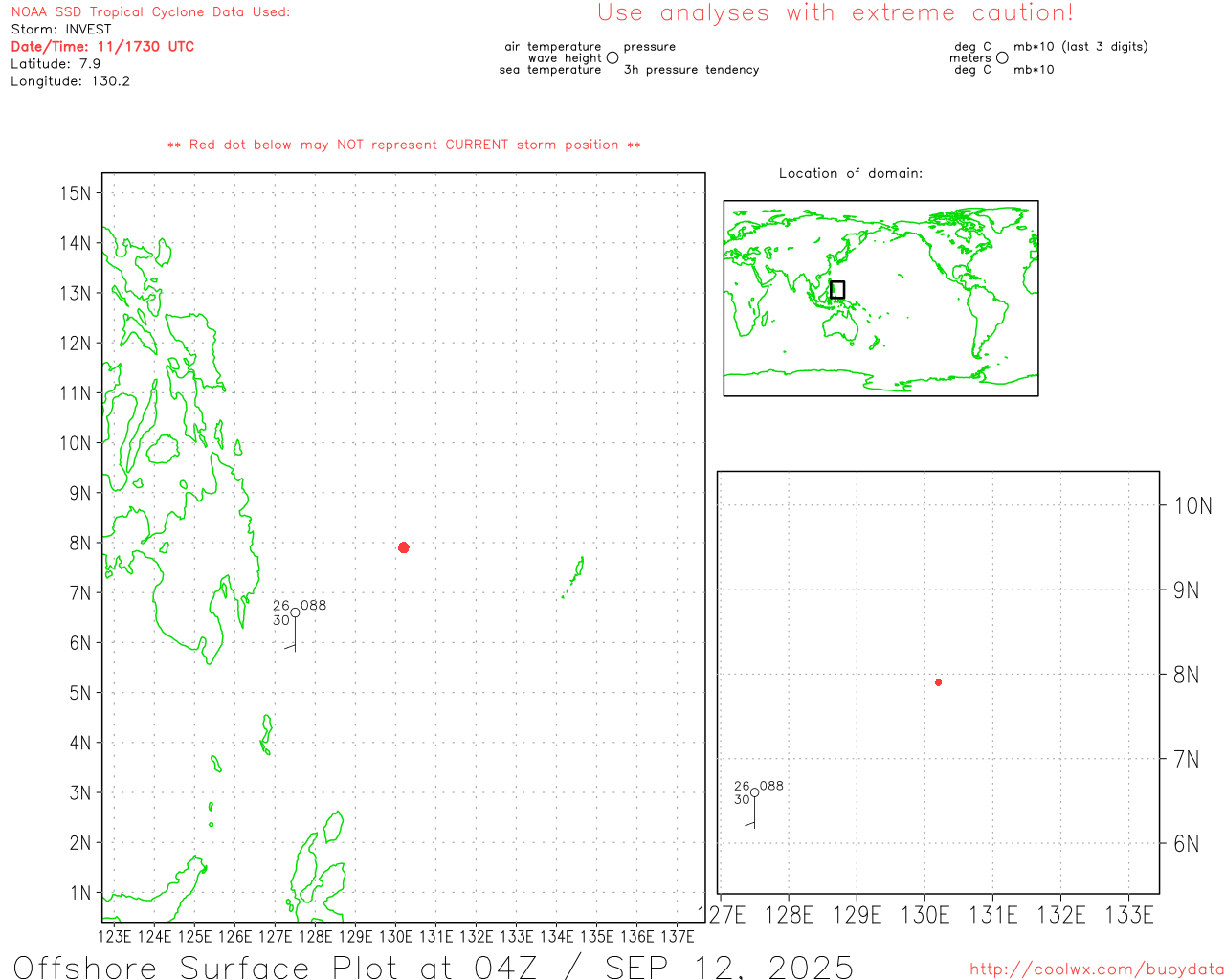This screenshot has height=980, width=1225.
Task: Click the buoy station circle on zoomed map
Action: coord(755,792)
